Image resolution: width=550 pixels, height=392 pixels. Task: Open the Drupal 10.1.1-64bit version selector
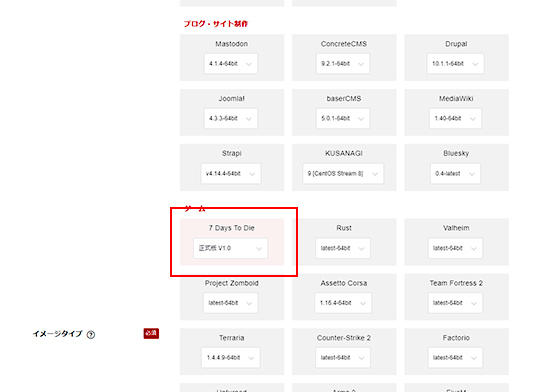455,63
